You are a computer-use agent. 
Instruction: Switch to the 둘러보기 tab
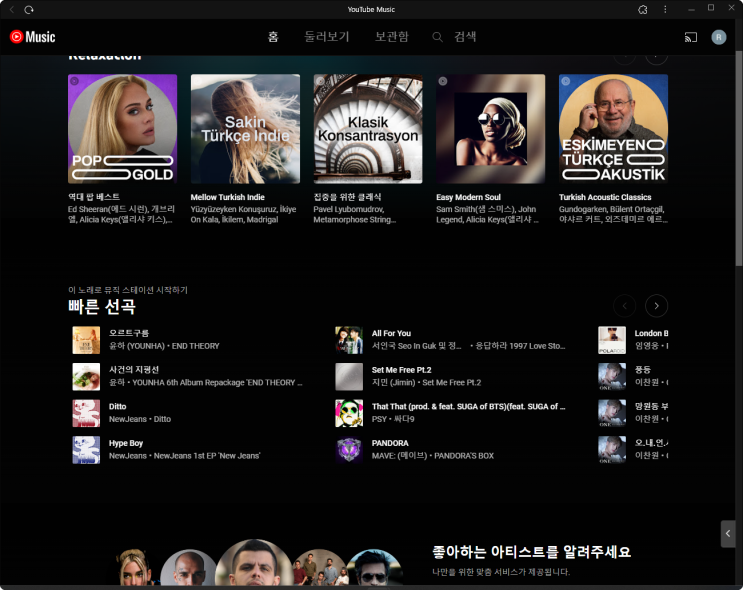[326, 37]
